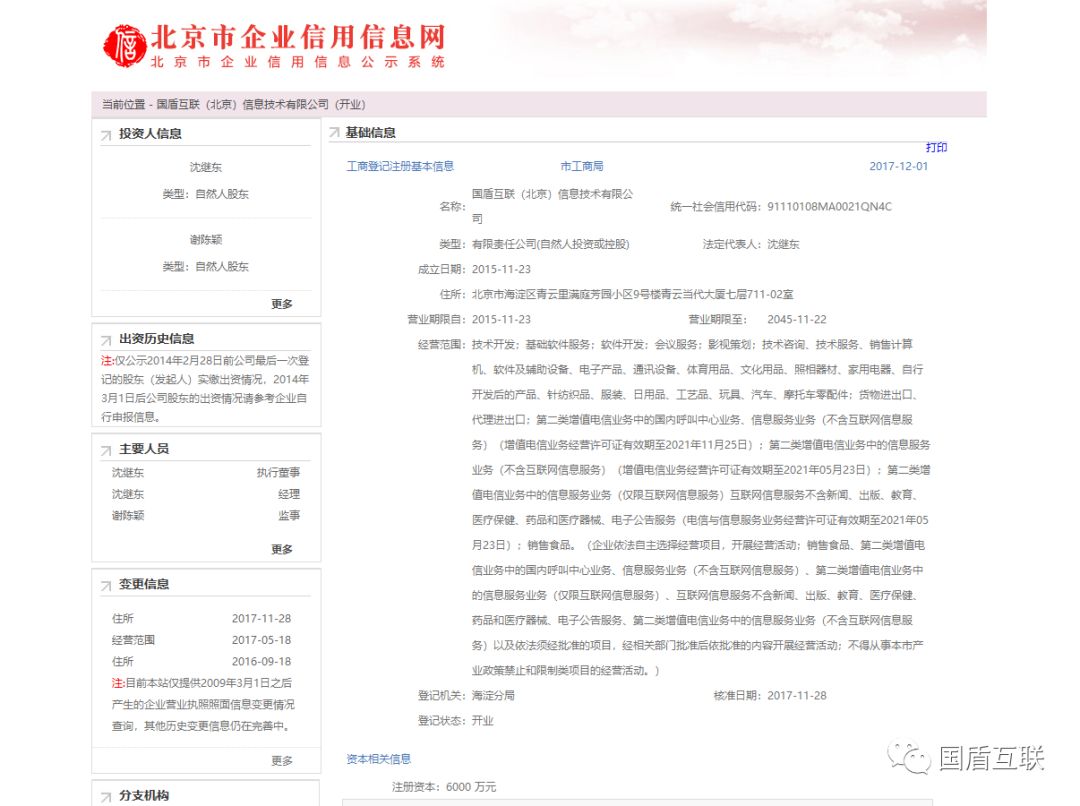Viewport: 1080px width, 806px height.
Task: Click 更多 under the 变更信息 panel
Action: click(283, 759)
